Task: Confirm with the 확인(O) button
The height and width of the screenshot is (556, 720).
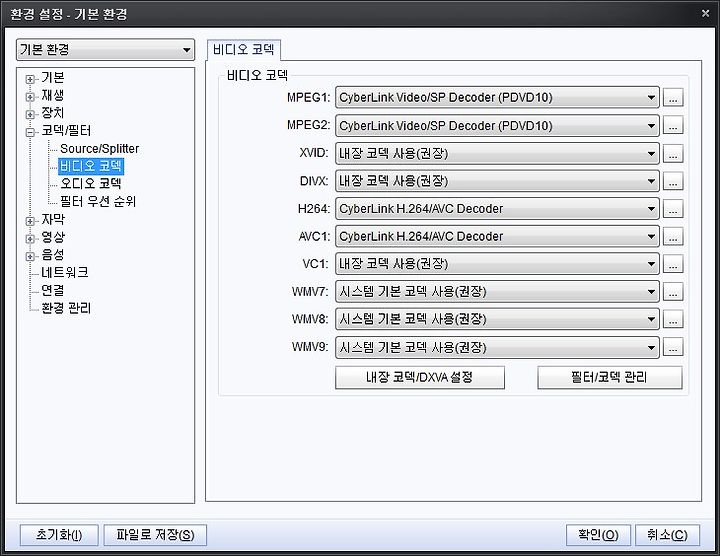Action: coord(598,535)
